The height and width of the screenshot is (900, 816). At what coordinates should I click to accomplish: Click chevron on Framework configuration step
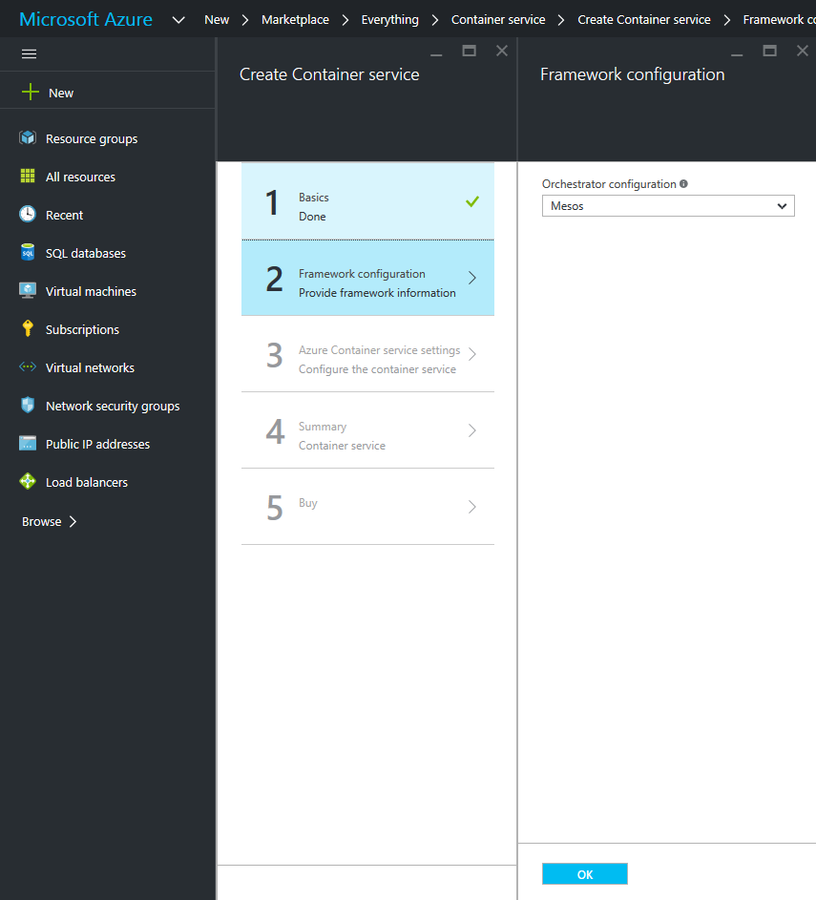pyautogui.click(x=472, y=278)
